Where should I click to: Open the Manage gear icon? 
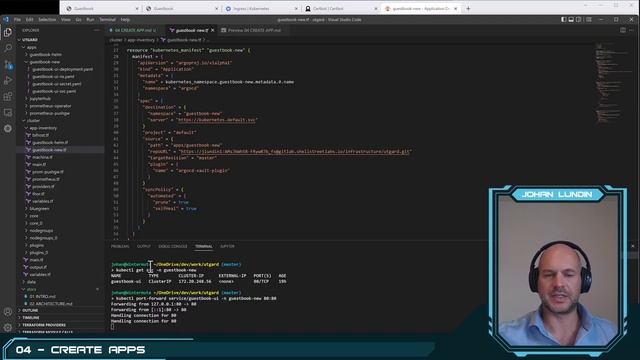click(8, 327)
